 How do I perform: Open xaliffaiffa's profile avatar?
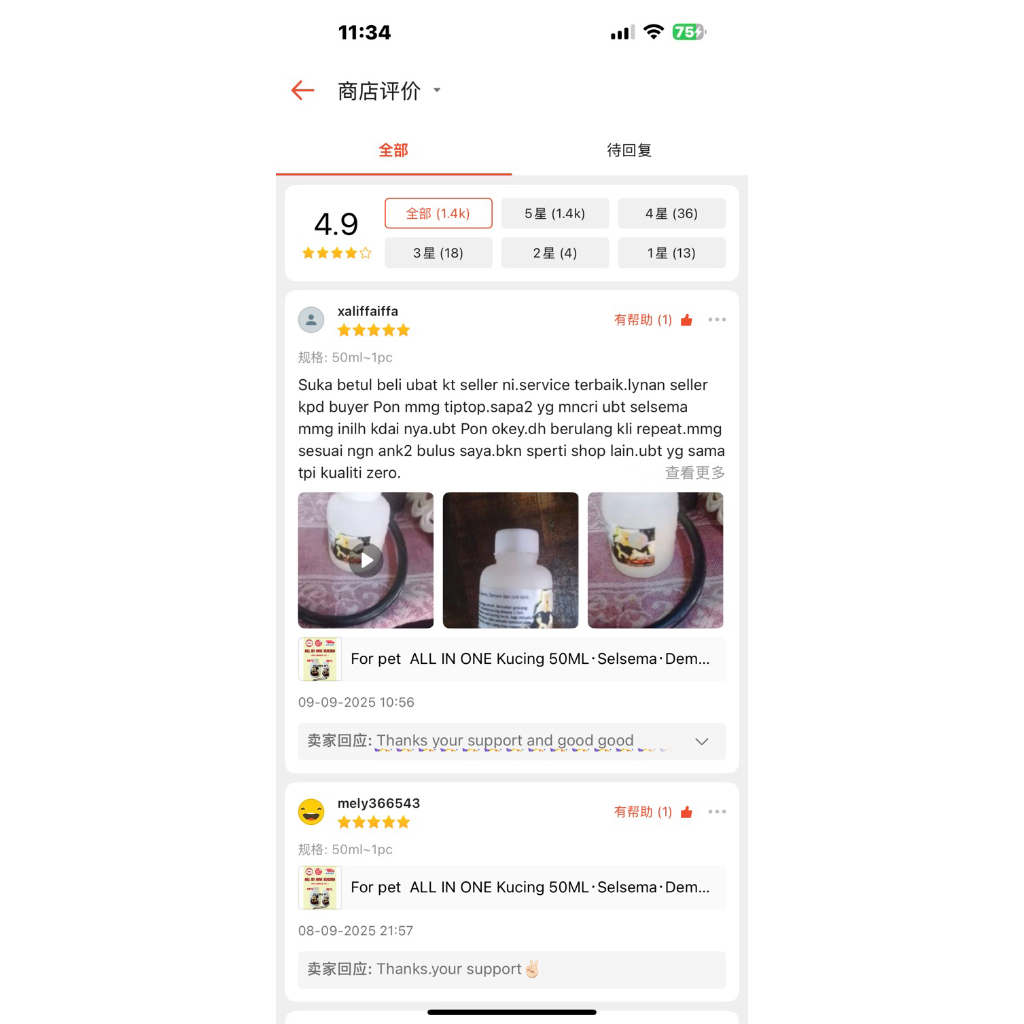311,320
